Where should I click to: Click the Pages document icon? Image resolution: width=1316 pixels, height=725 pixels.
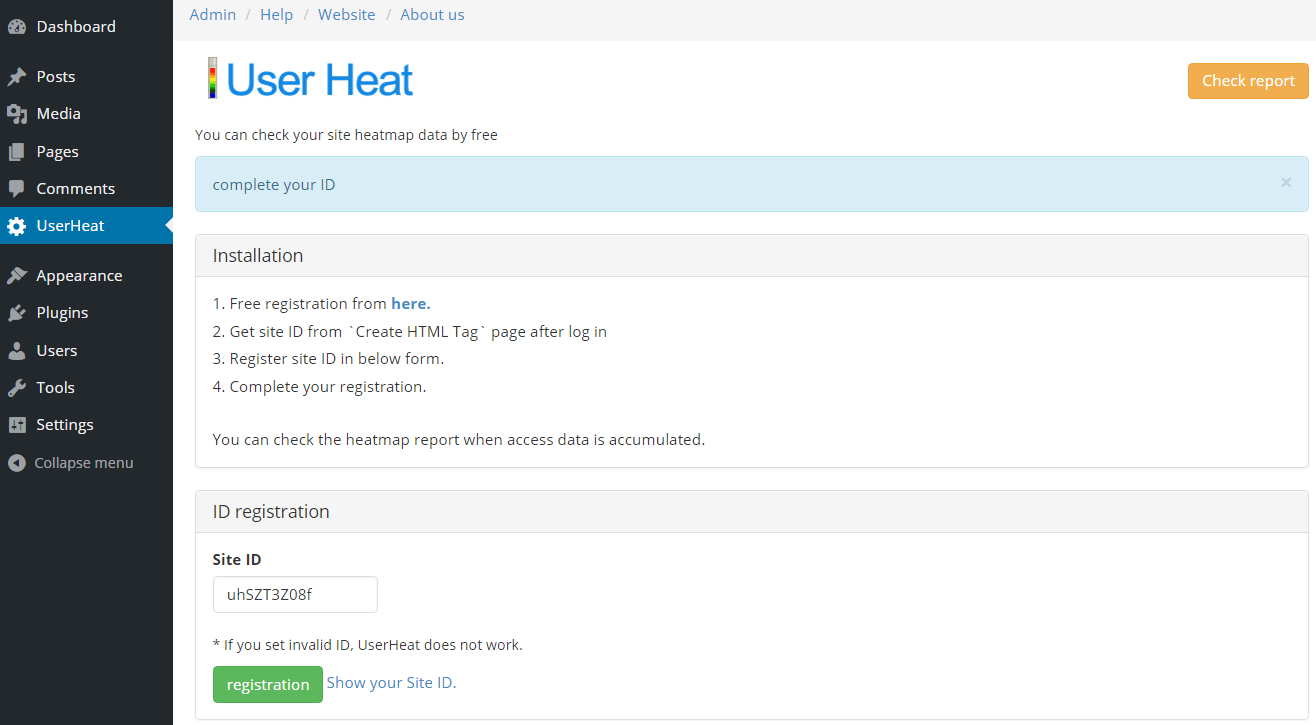[x=16, y=152]
